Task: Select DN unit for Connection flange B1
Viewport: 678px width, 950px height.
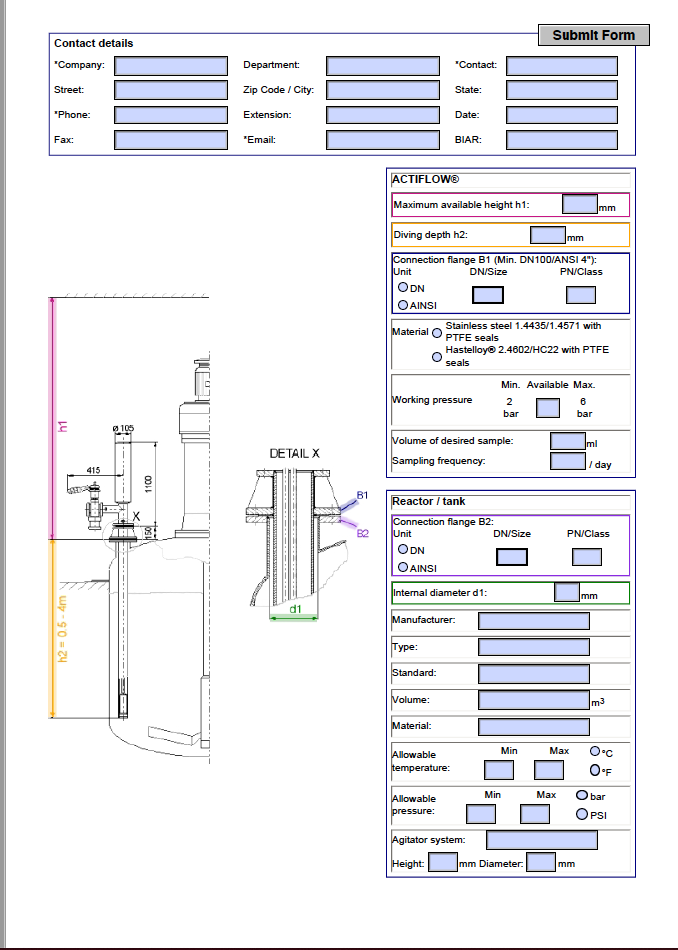Action: click(403, 287)
